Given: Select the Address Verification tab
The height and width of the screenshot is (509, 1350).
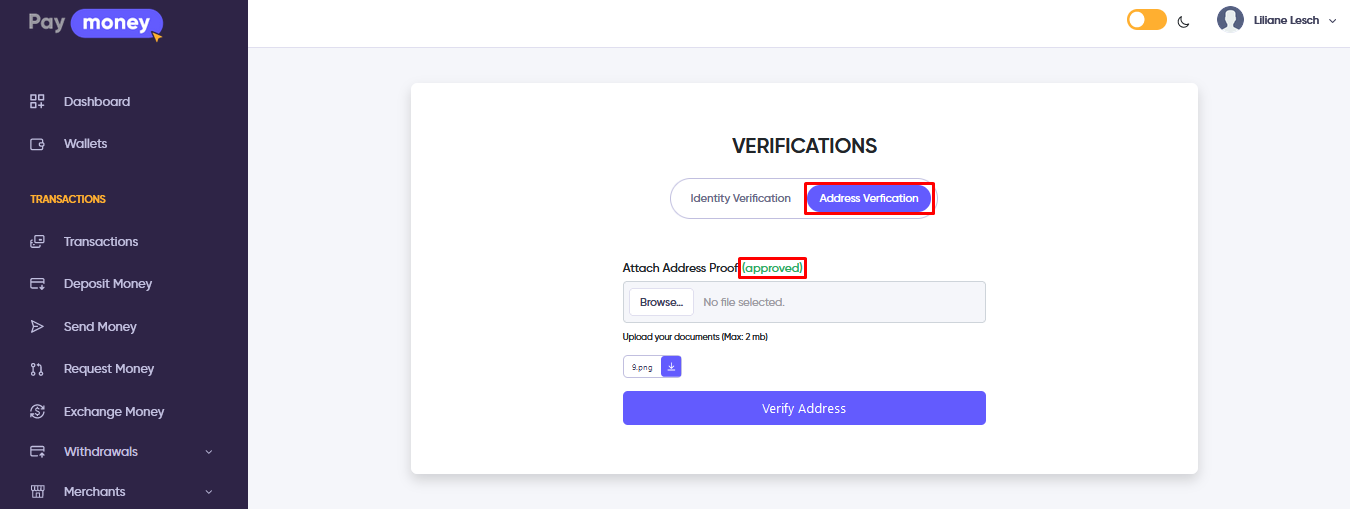Looking at the screenshot, I should tap(869, 198).
